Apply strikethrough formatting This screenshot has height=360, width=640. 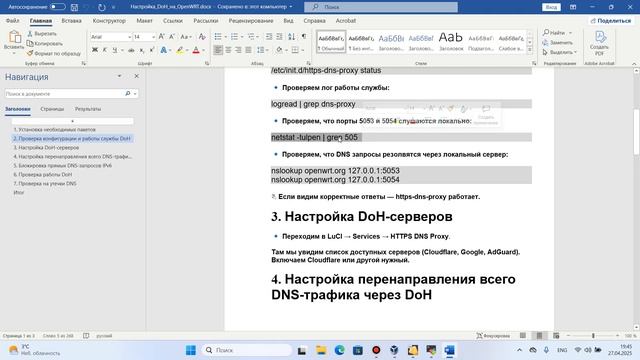click(x=131, y=50)
